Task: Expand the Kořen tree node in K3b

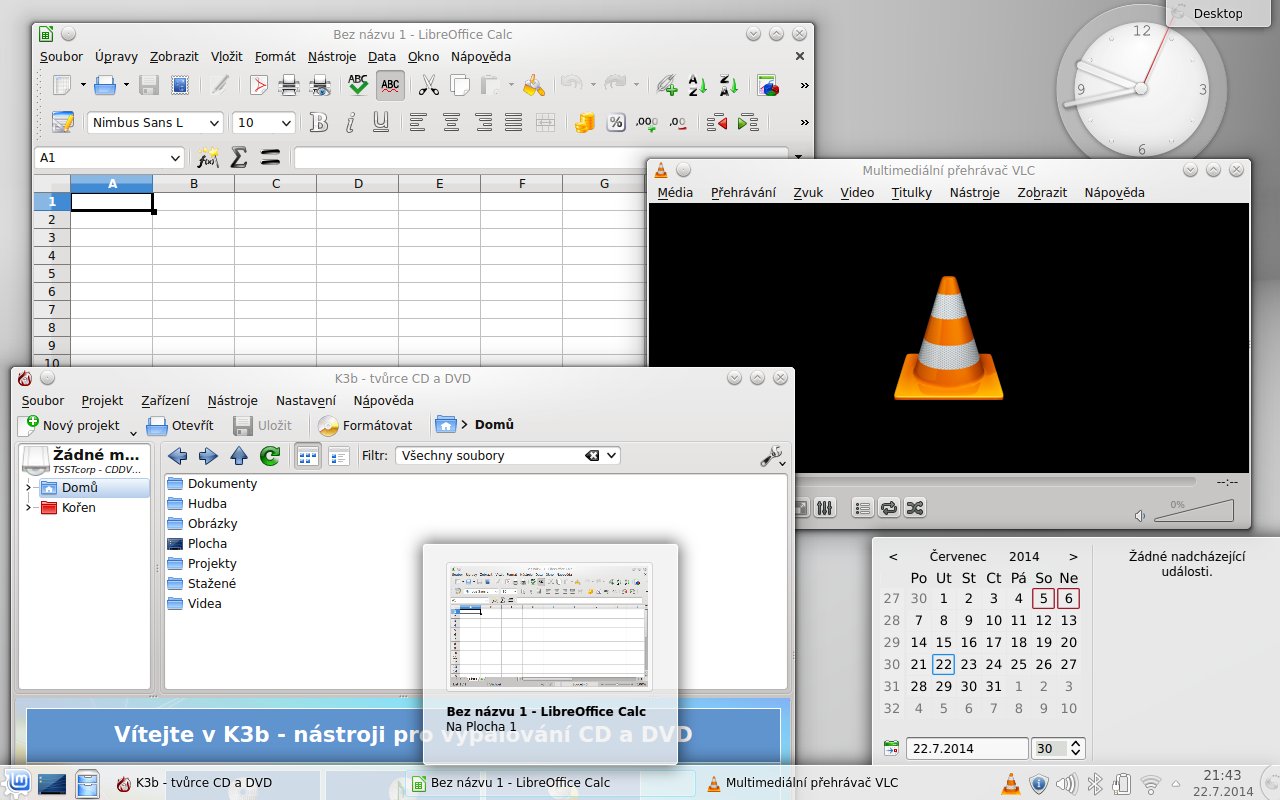Action: pyautogui.click(x=28, y=508)
